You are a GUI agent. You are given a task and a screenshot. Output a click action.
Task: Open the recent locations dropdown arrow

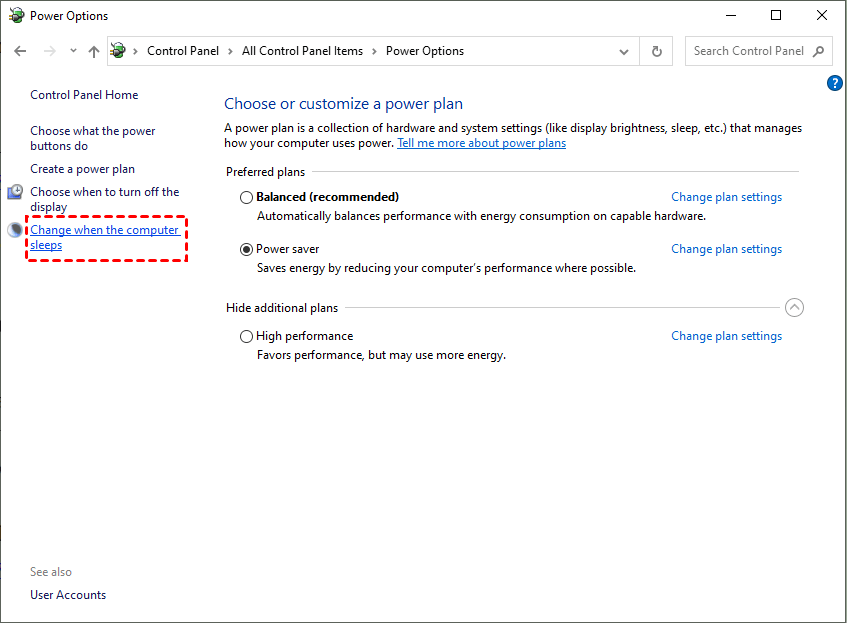point(73,51)
